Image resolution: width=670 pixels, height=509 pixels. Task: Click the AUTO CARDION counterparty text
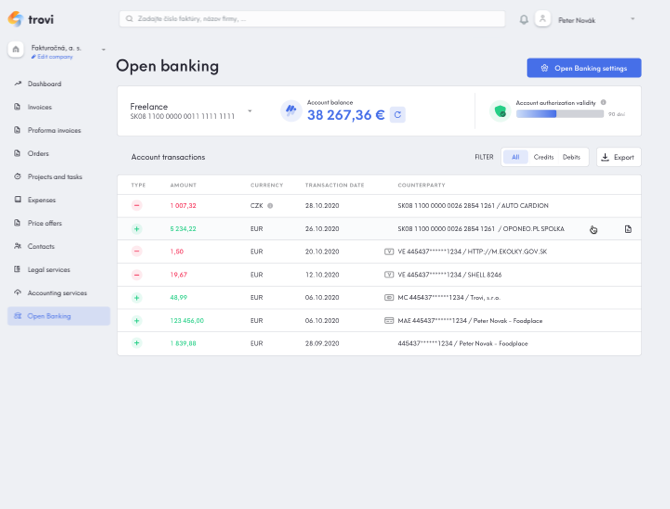pyautogui.click(x=525, y=206)
